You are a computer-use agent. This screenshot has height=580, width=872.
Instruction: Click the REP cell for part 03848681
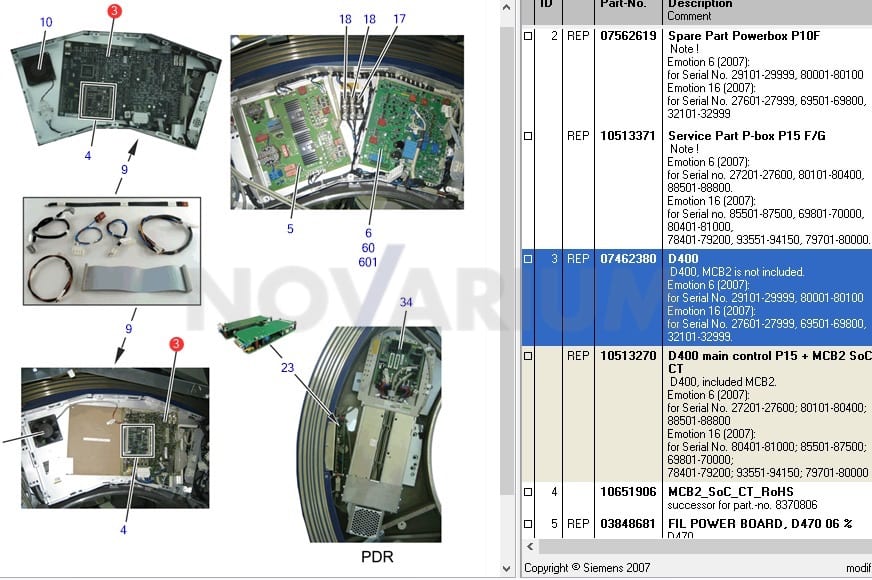[x=578, y=524]
